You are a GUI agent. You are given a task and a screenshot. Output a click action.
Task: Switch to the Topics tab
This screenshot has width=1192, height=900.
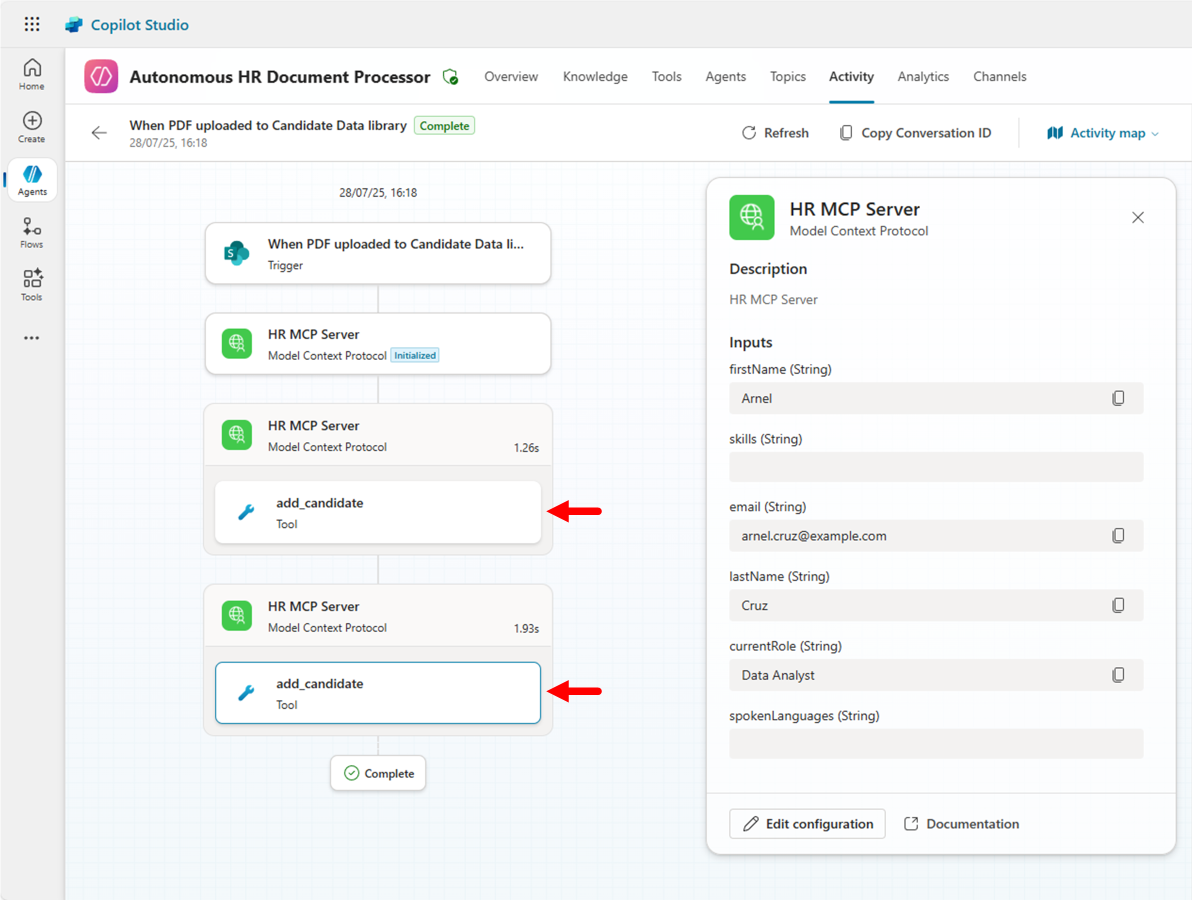click(788, 77)
